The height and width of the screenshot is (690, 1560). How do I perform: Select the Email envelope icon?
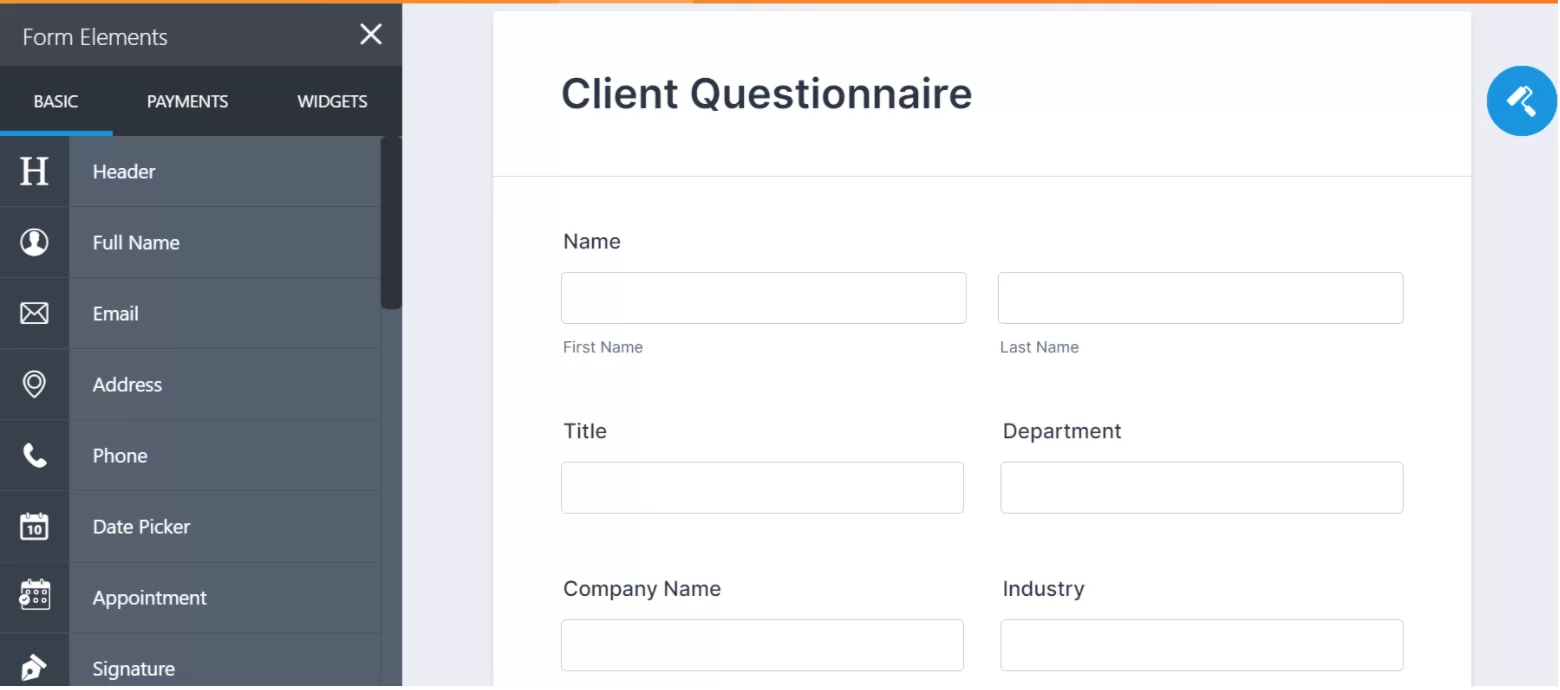pyautogui.click(x=34, y=313)
